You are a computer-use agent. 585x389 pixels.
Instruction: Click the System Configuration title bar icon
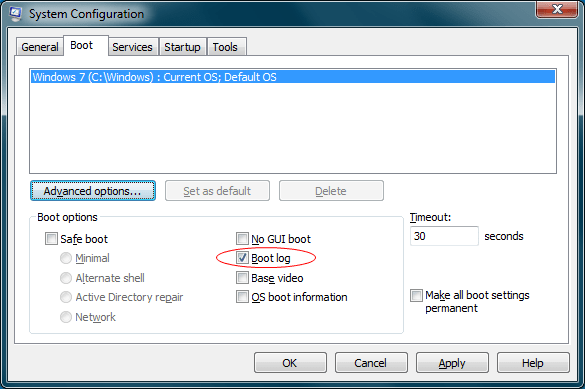16,13
